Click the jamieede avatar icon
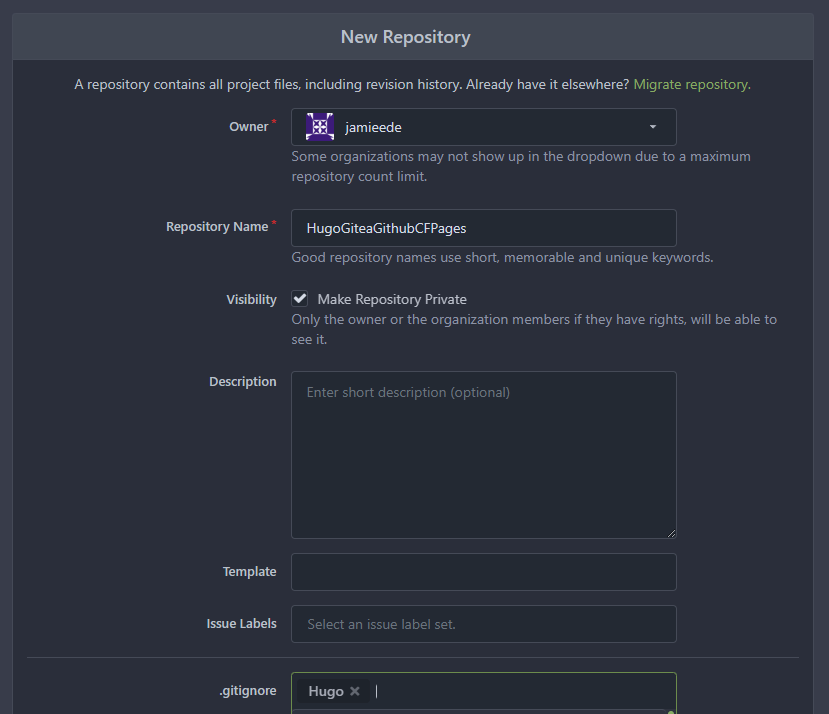Viewport: 829px width, 714px height. click(x=319, y=127)
